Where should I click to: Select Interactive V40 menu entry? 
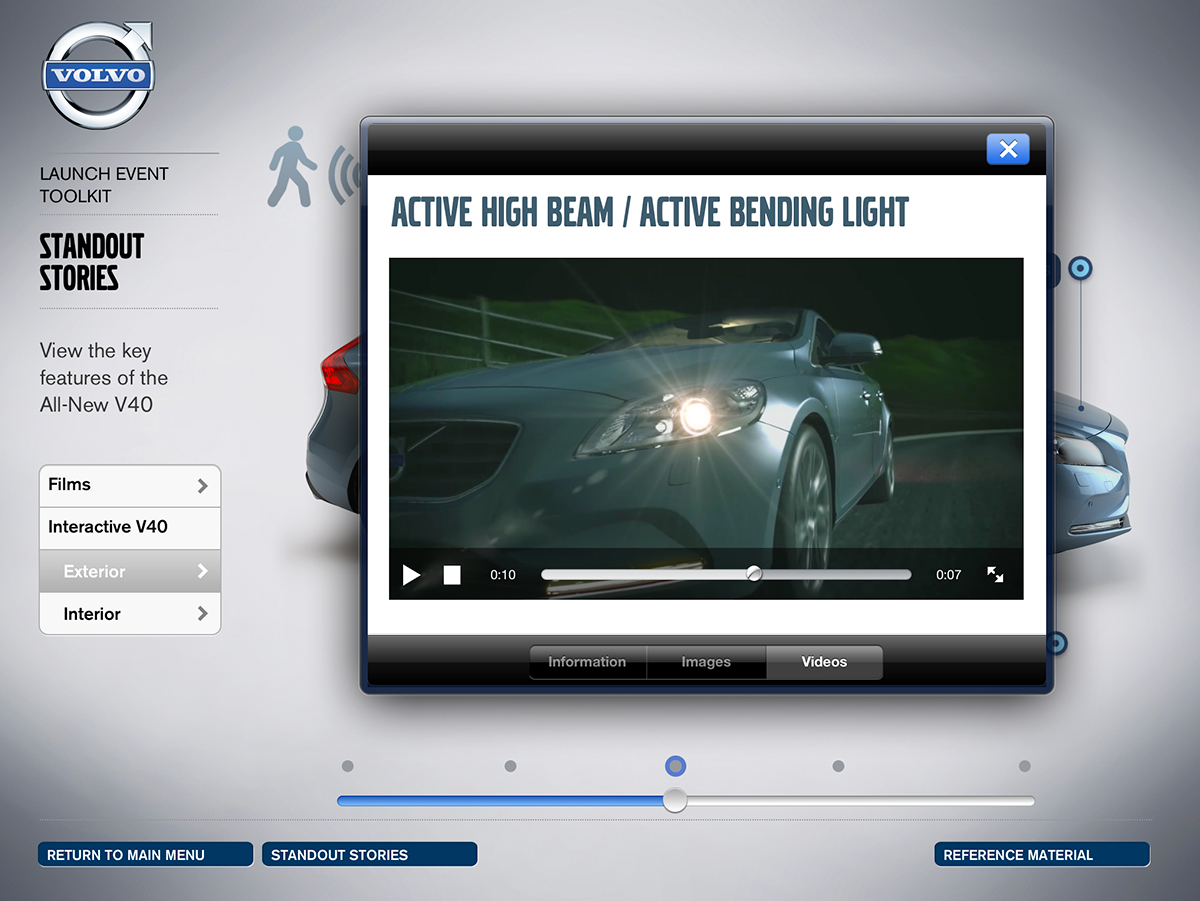pyautogui.click(x=130, y=528)
